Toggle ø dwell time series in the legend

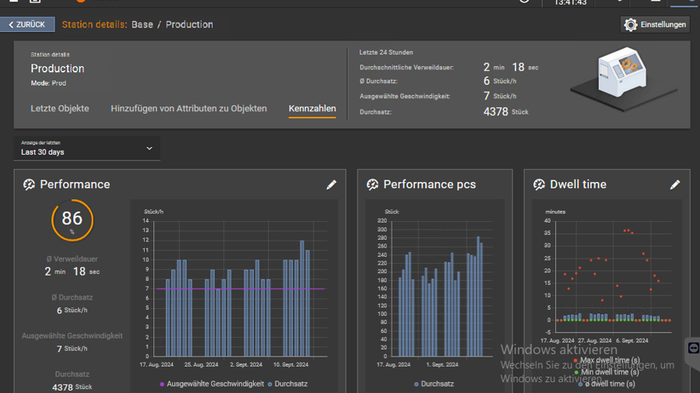[606, 384]
